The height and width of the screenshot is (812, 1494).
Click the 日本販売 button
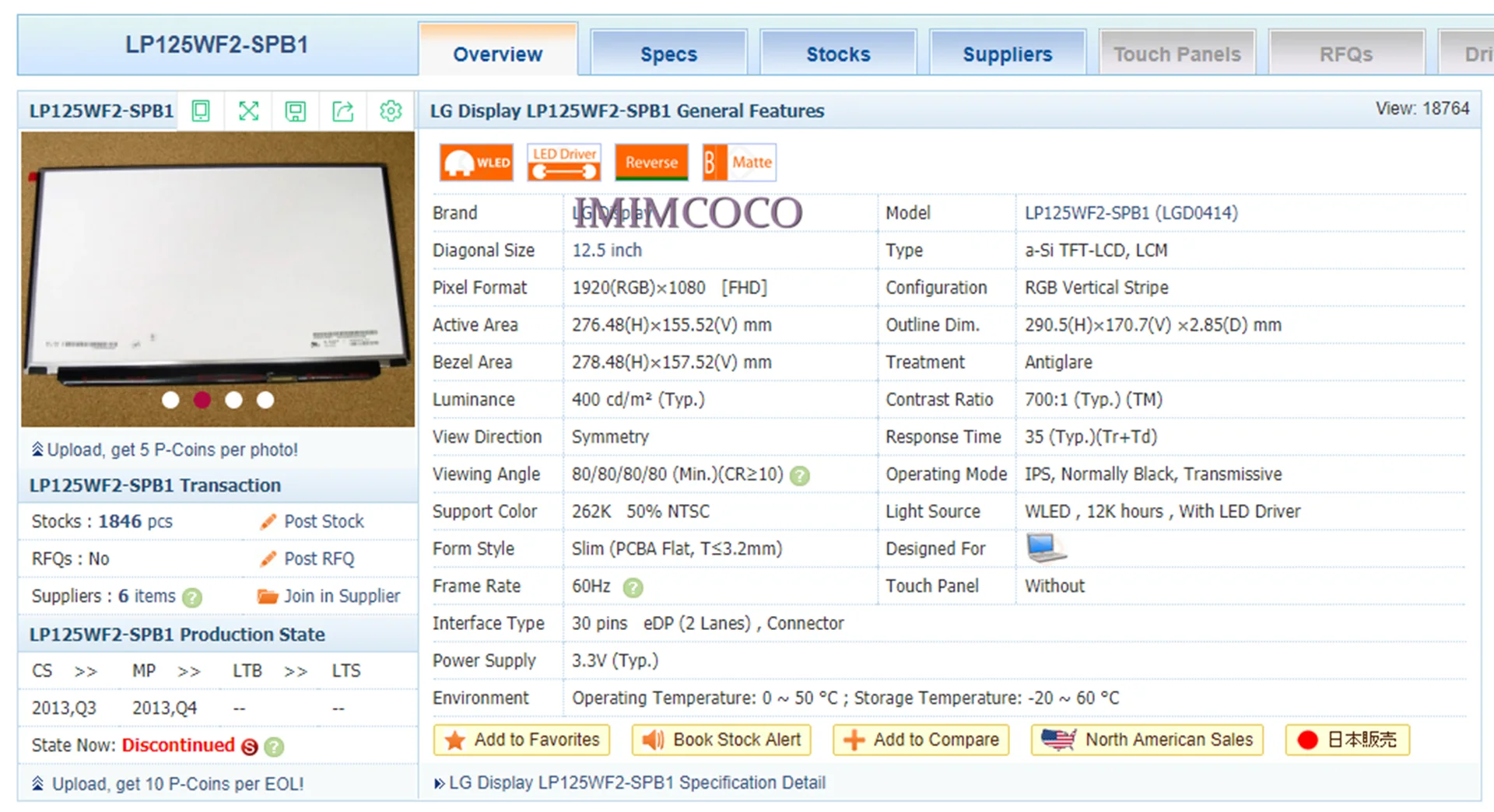point(1348,740)
